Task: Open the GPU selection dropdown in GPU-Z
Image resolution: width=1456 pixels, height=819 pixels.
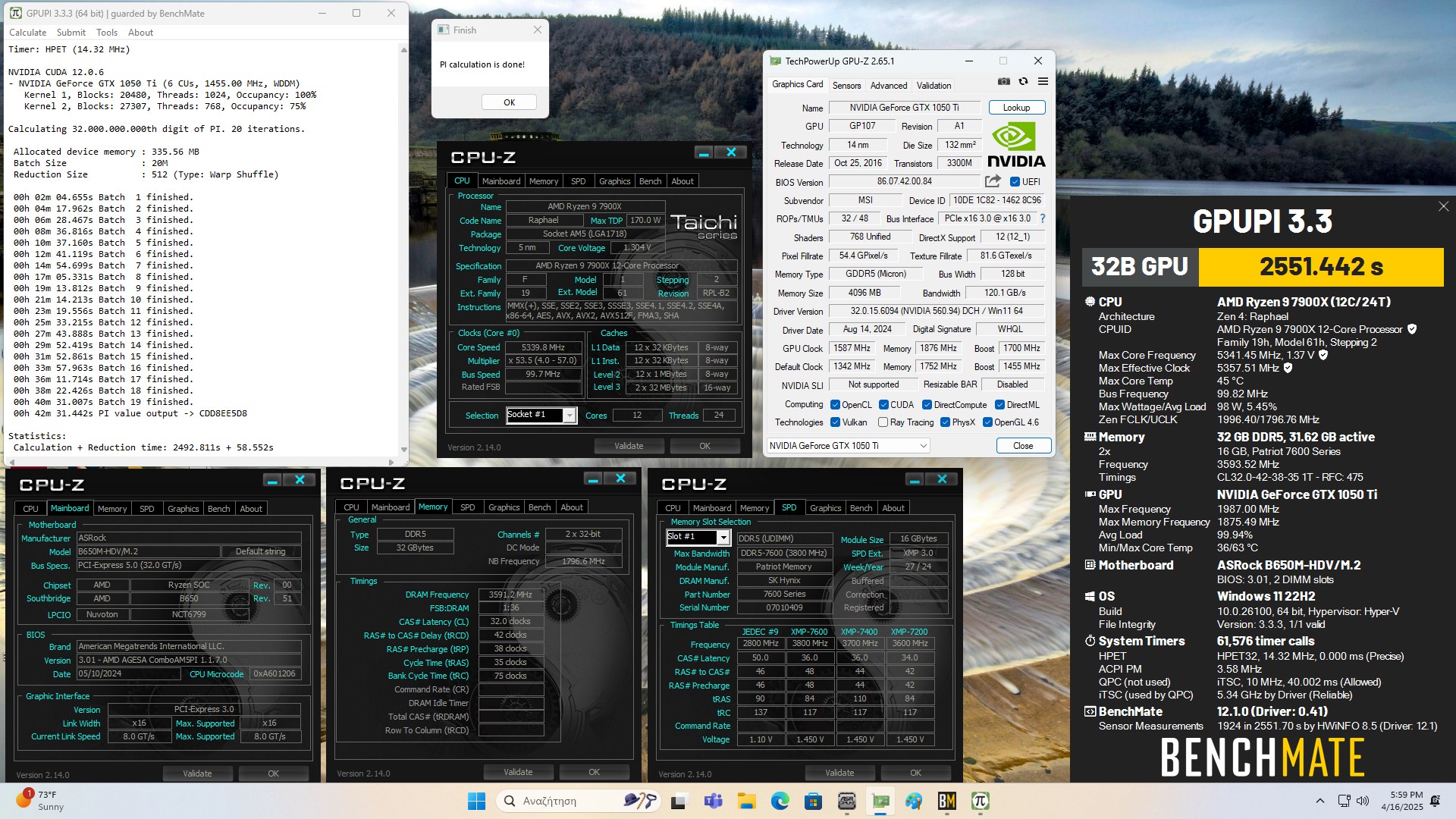Action: tap(849, 446)
